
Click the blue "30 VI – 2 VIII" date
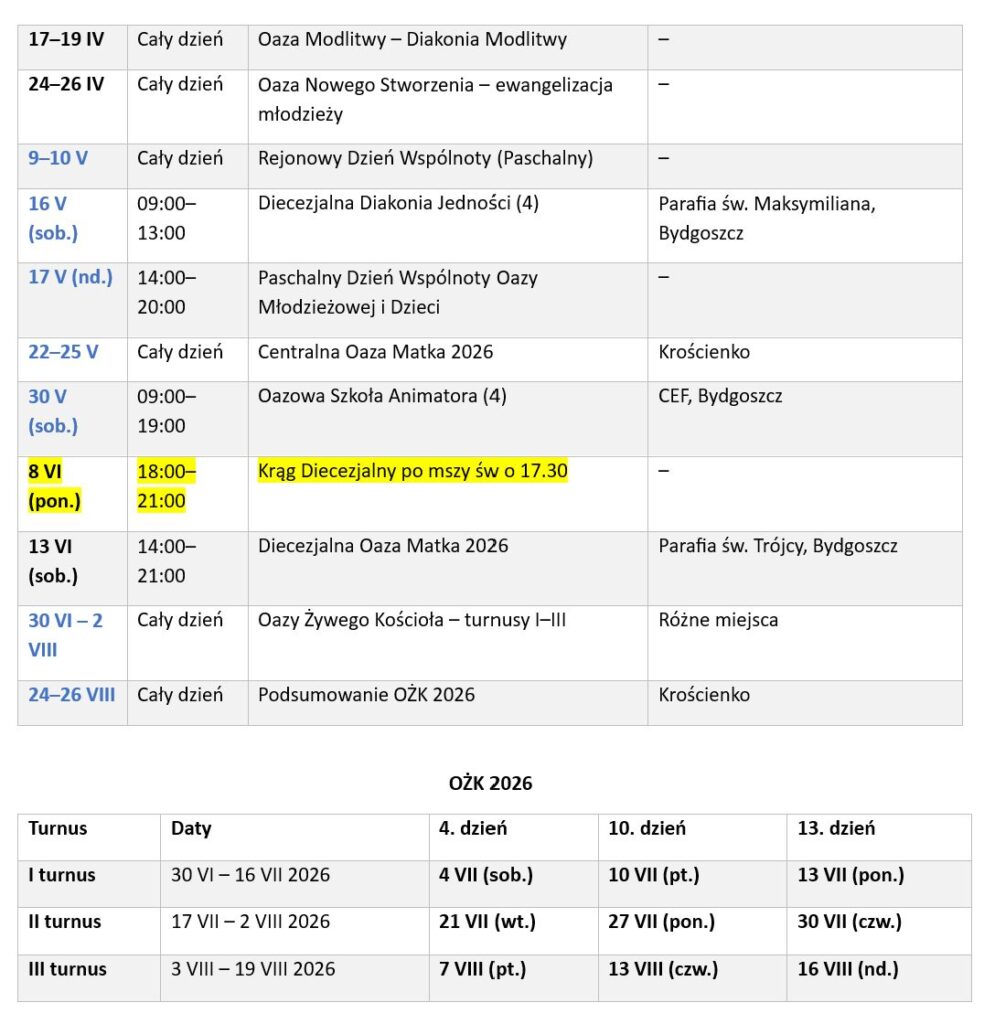65,634
